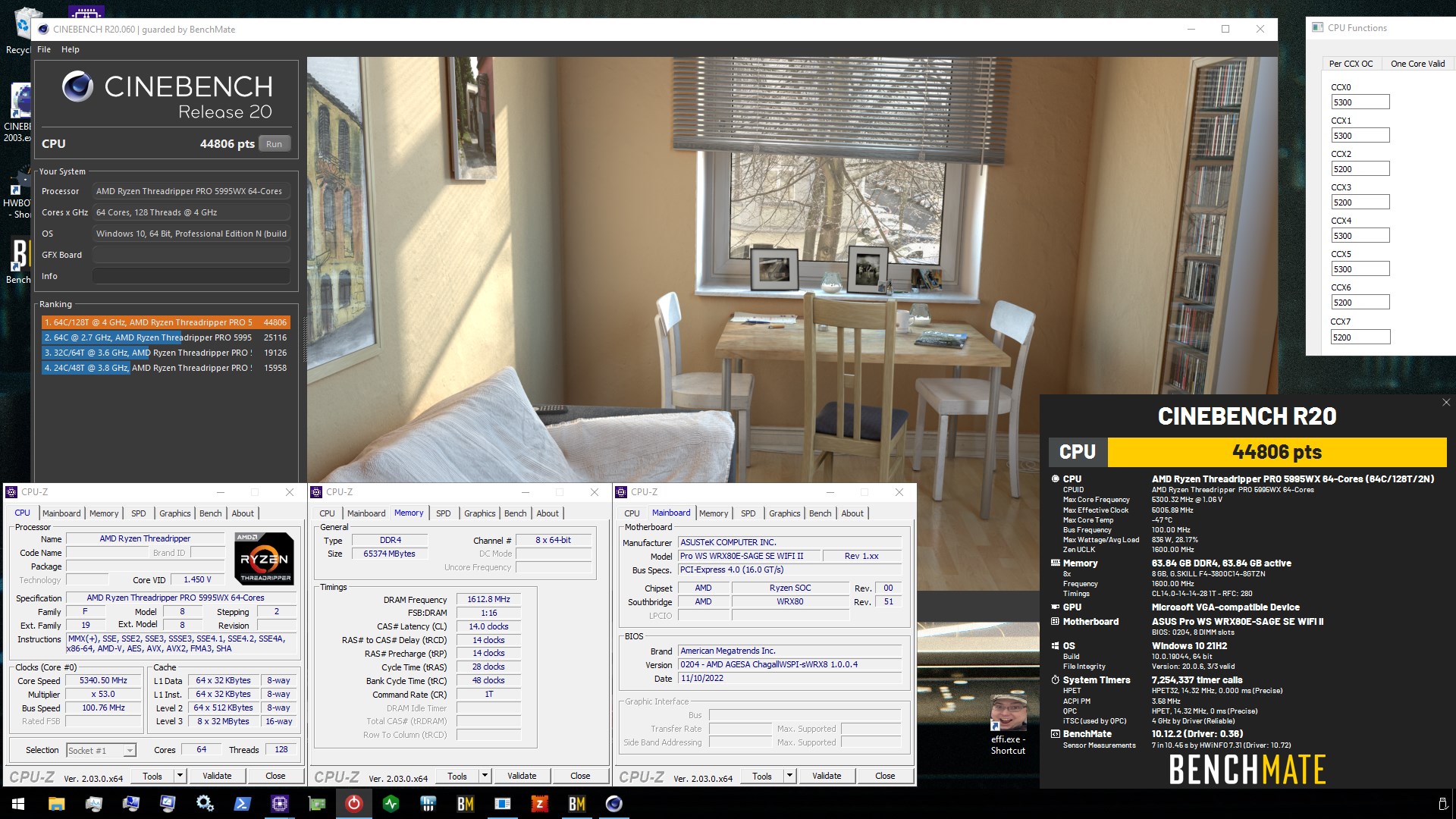
Task: Select the top ranking entry with score 44806
Action: tap(166, 322)
